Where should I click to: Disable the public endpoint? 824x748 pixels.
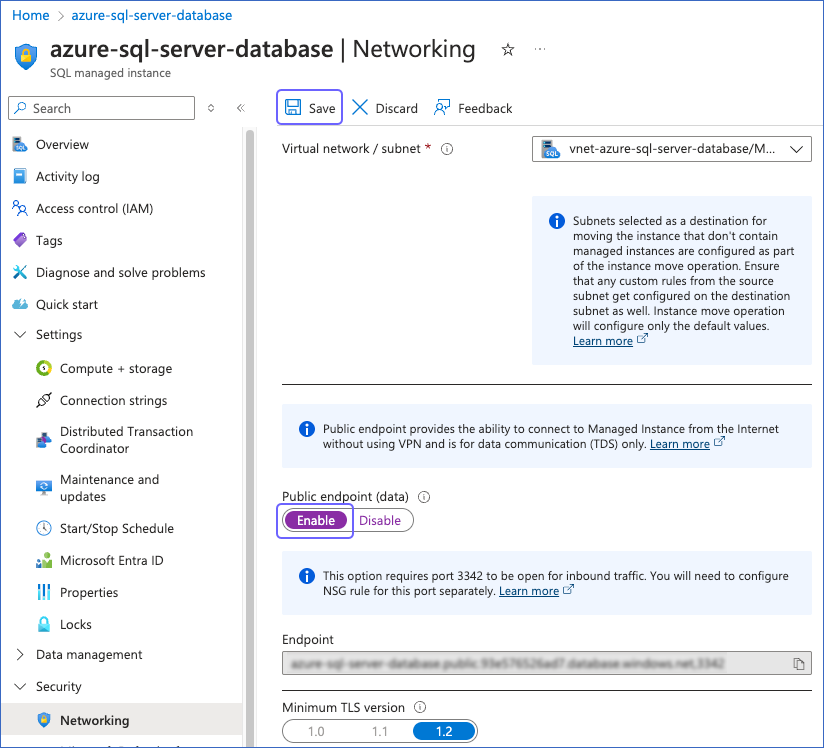coord(380,520)
